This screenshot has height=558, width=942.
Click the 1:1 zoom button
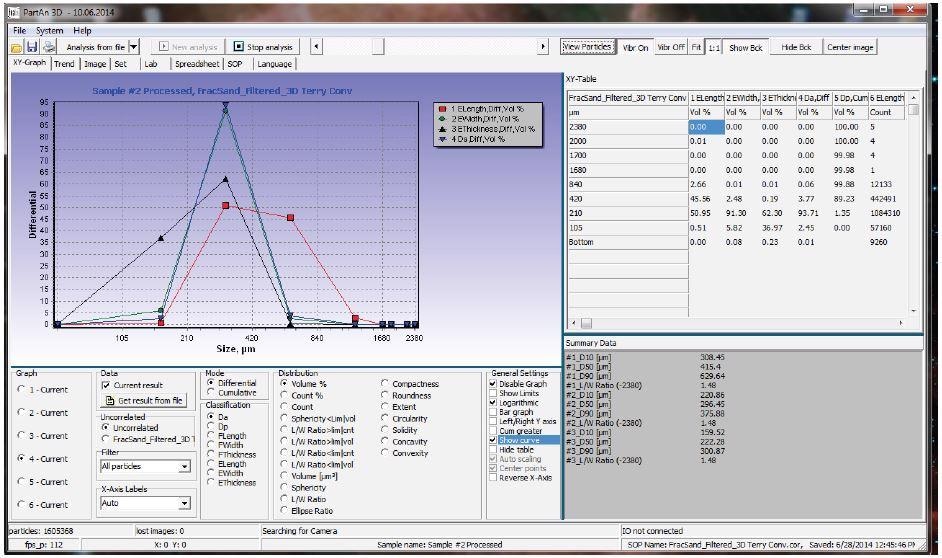click(714, 47)
